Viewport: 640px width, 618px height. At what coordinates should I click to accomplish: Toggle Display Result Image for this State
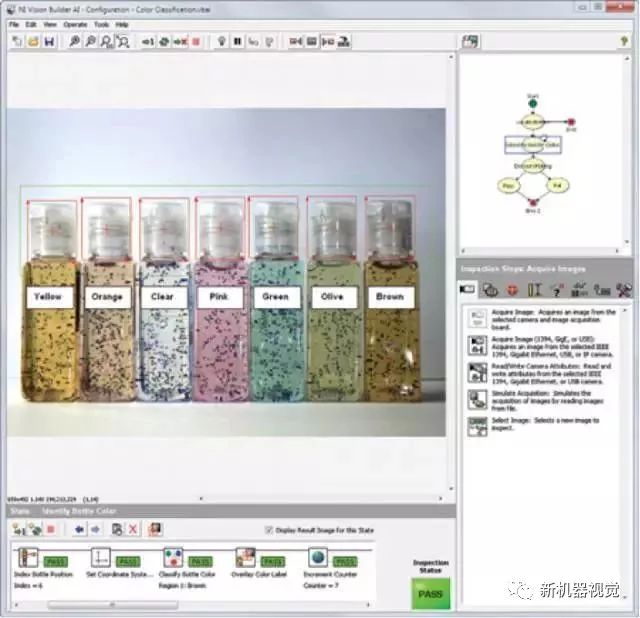point(268,529)
